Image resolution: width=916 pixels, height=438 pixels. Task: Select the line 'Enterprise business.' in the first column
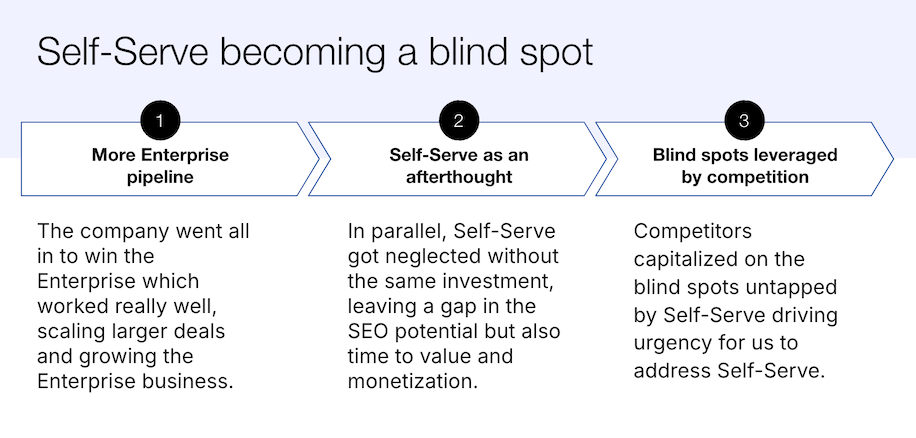[135, 381]
